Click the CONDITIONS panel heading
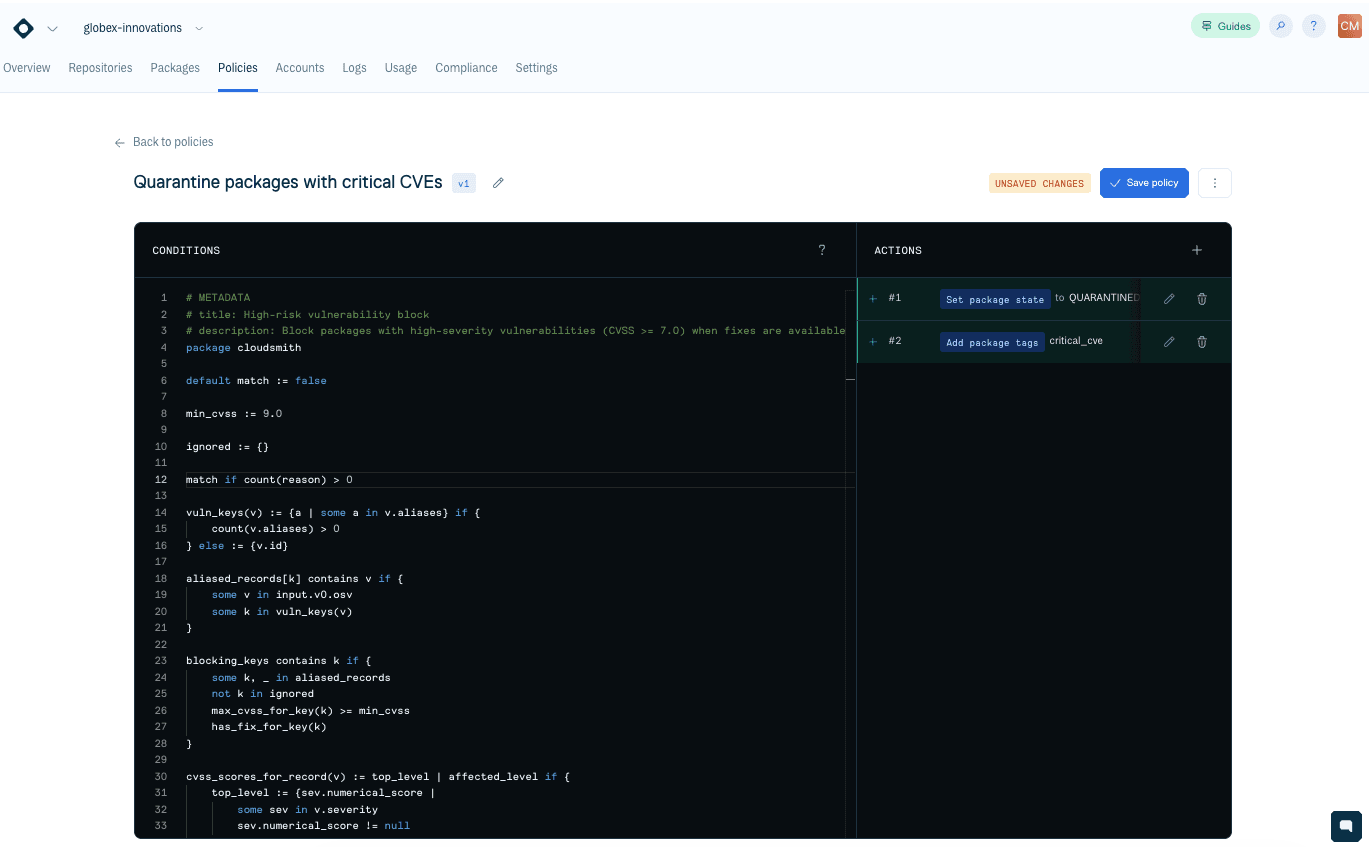 coord(186,251)
